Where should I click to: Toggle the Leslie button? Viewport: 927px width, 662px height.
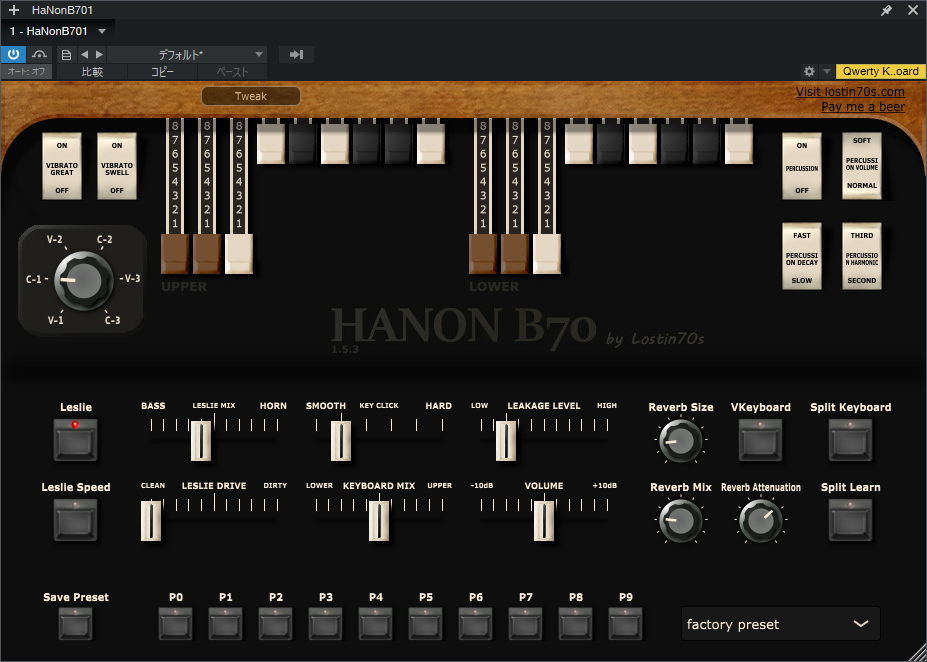[76, 440]
